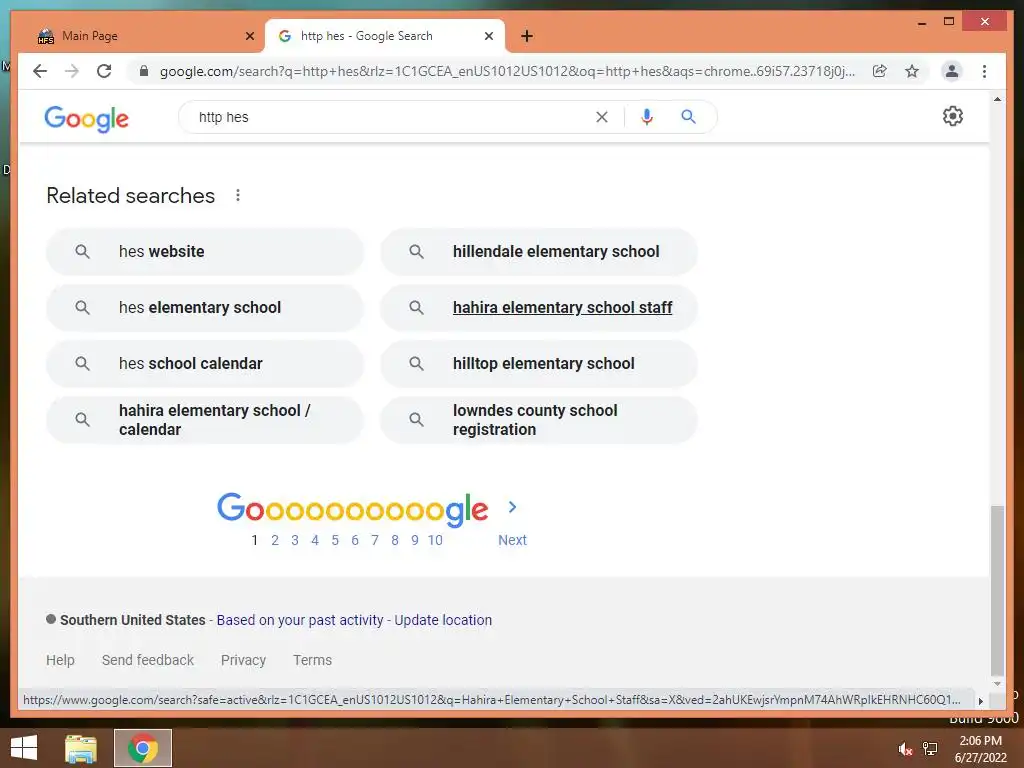
Task: Open the network tray icon
Action: click(930, 748)
